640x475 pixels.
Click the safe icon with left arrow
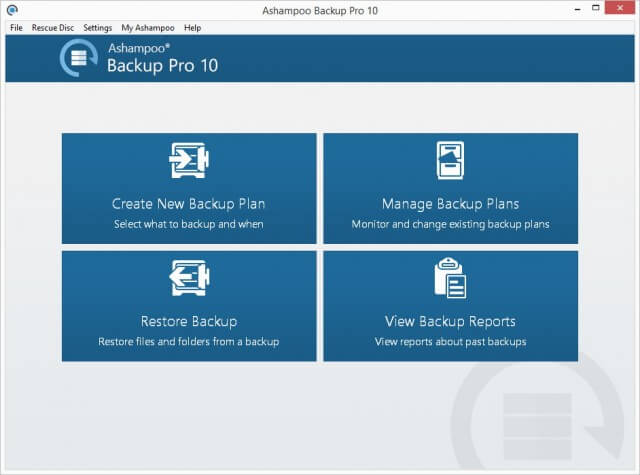(x=189, y=277)
